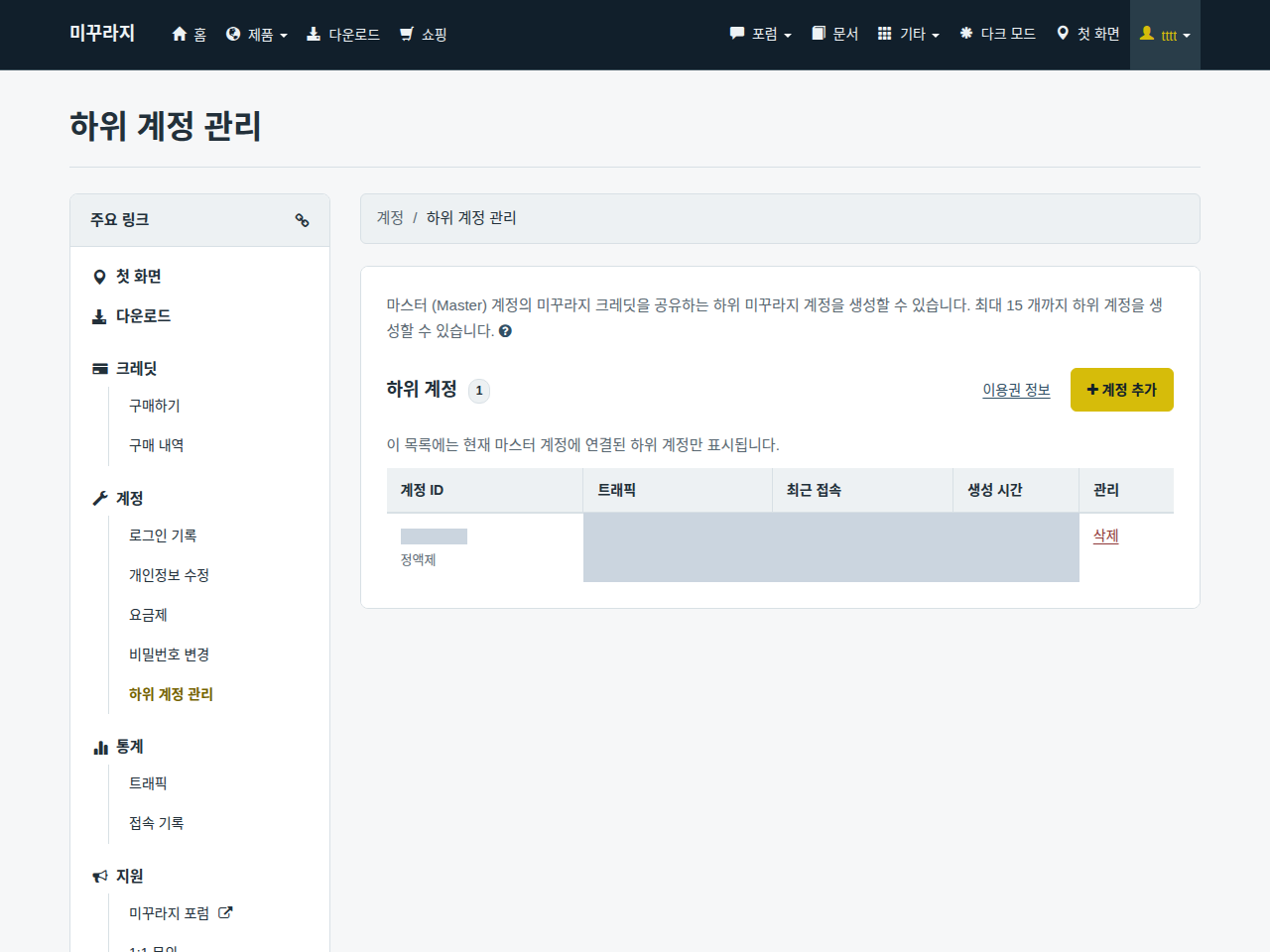Click the shopping cart 쇼핑 icon
The height and width of the screenshot is (952, 1270).
click(x=406, y=34)
